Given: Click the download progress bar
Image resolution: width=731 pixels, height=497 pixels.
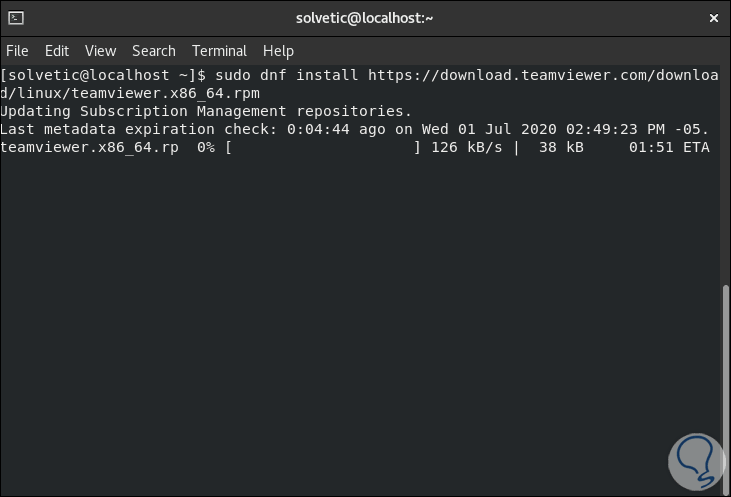Looking at the screenshot, I should tap(322, 148).
